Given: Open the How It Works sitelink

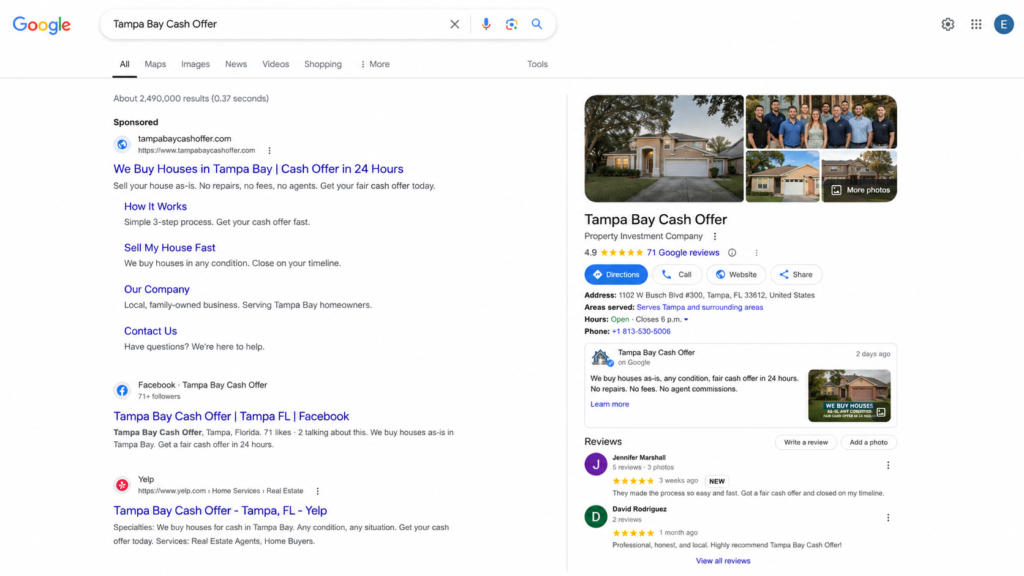Looking at the screenshot, I should (x=155, y=206).
